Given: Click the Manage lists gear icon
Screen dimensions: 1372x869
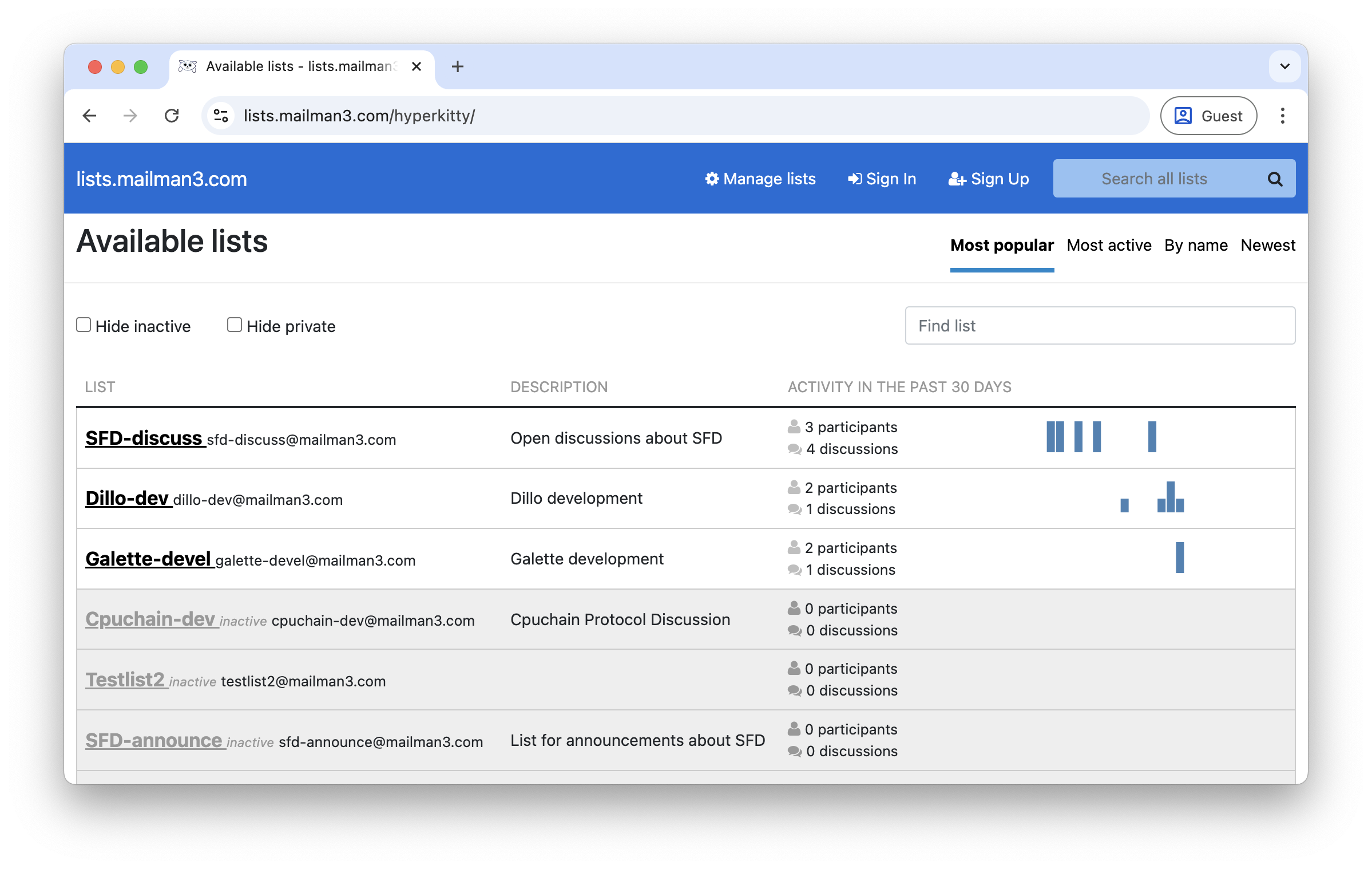Looking at the screenshot, I should [x=712, y=179].
